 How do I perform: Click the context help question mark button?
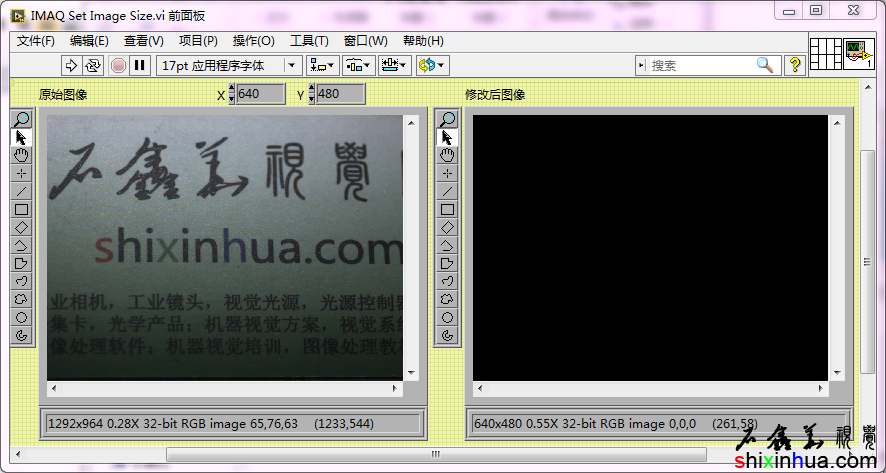click(x=795, y=65)
